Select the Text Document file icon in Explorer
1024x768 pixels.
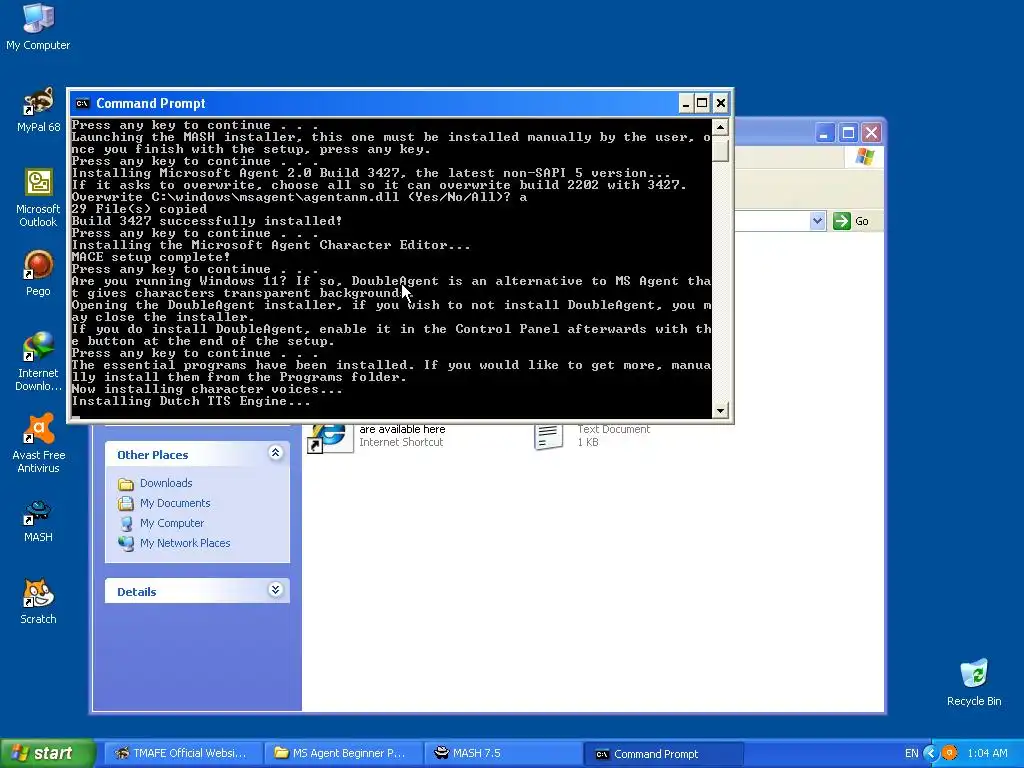pyautogui.click(x=549, y=436)
